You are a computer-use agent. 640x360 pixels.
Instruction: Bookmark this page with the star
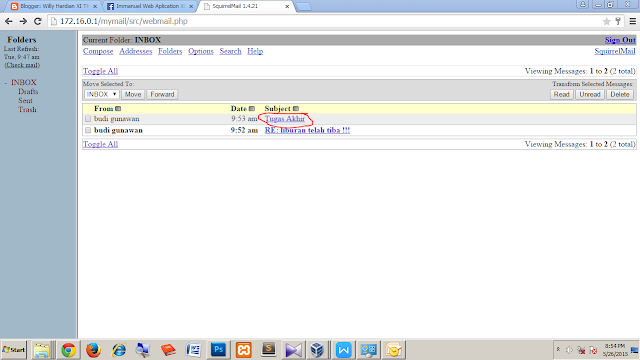(607, 21)
